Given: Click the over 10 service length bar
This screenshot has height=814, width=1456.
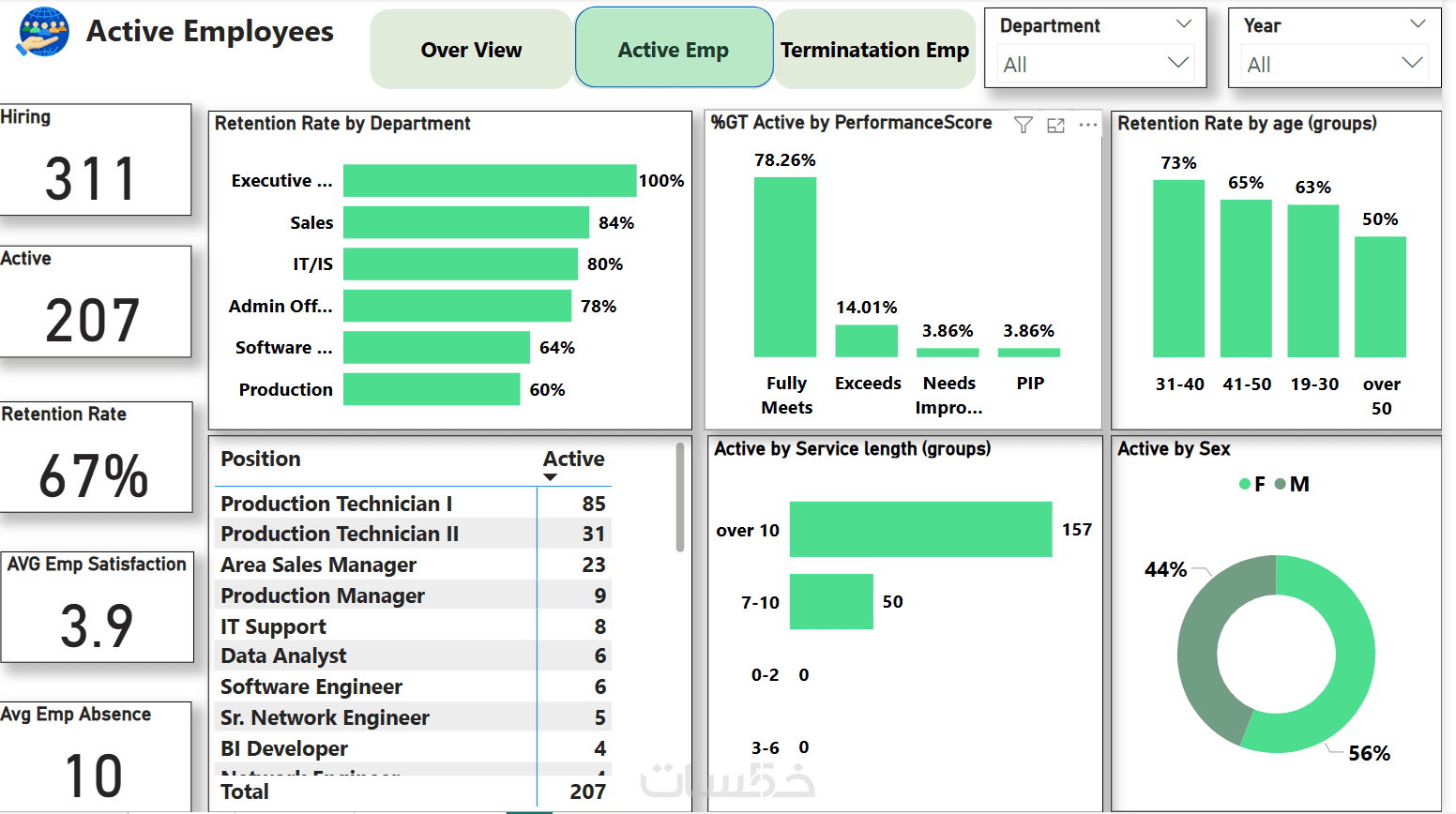Looking at the screenshot, I should [919, 529].
